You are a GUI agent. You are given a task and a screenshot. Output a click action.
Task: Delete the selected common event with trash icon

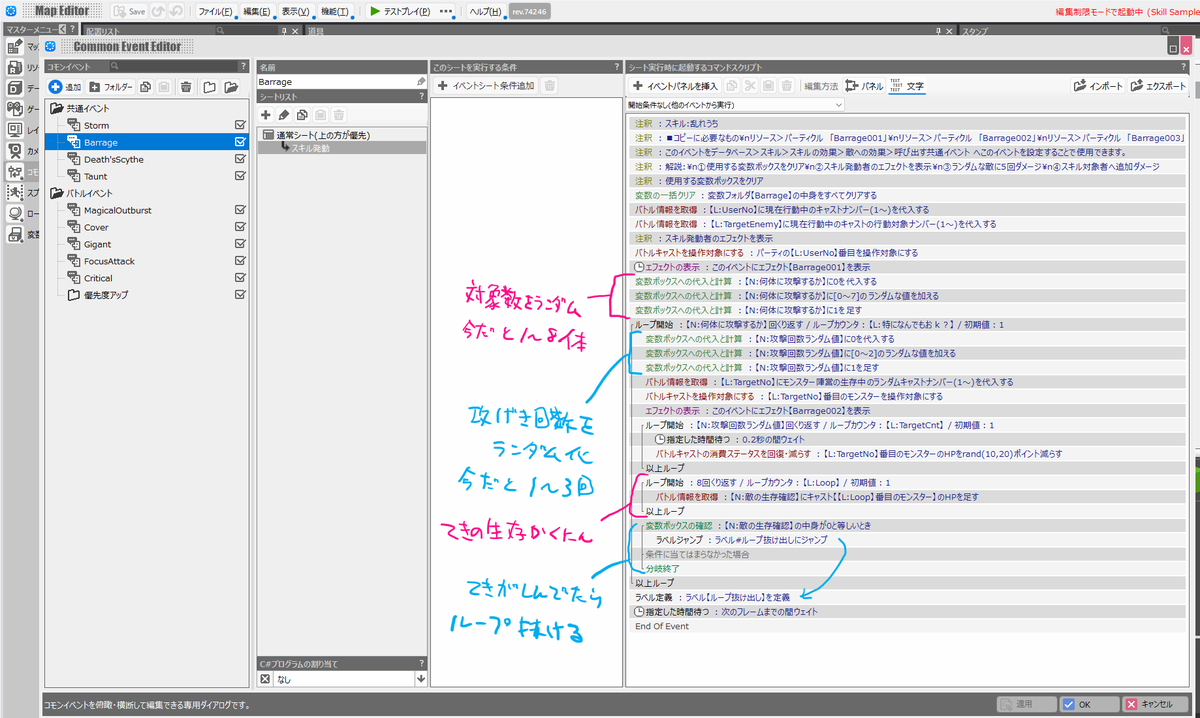(186, 87)
